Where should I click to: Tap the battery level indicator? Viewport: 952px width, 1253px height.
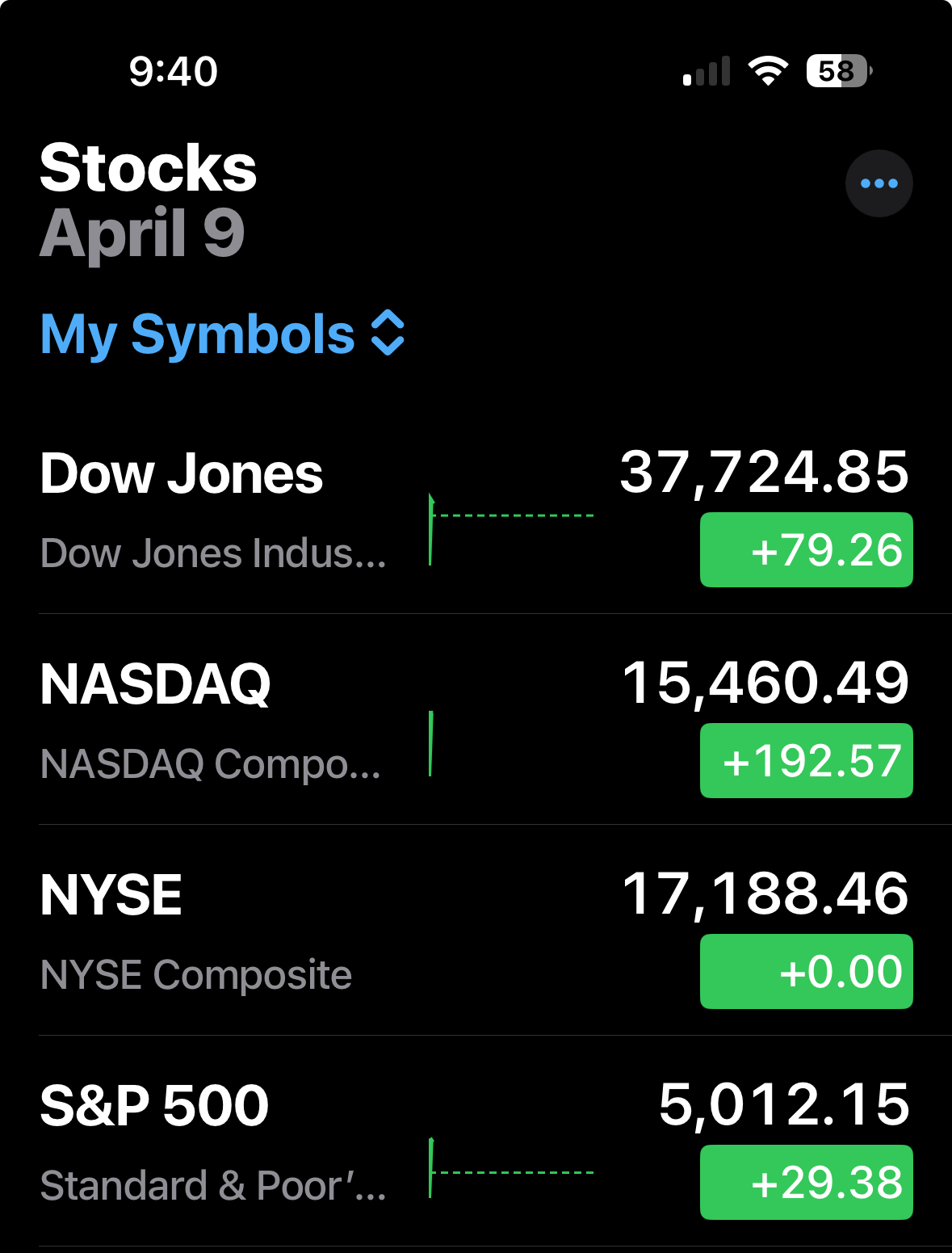pos(838,71)
